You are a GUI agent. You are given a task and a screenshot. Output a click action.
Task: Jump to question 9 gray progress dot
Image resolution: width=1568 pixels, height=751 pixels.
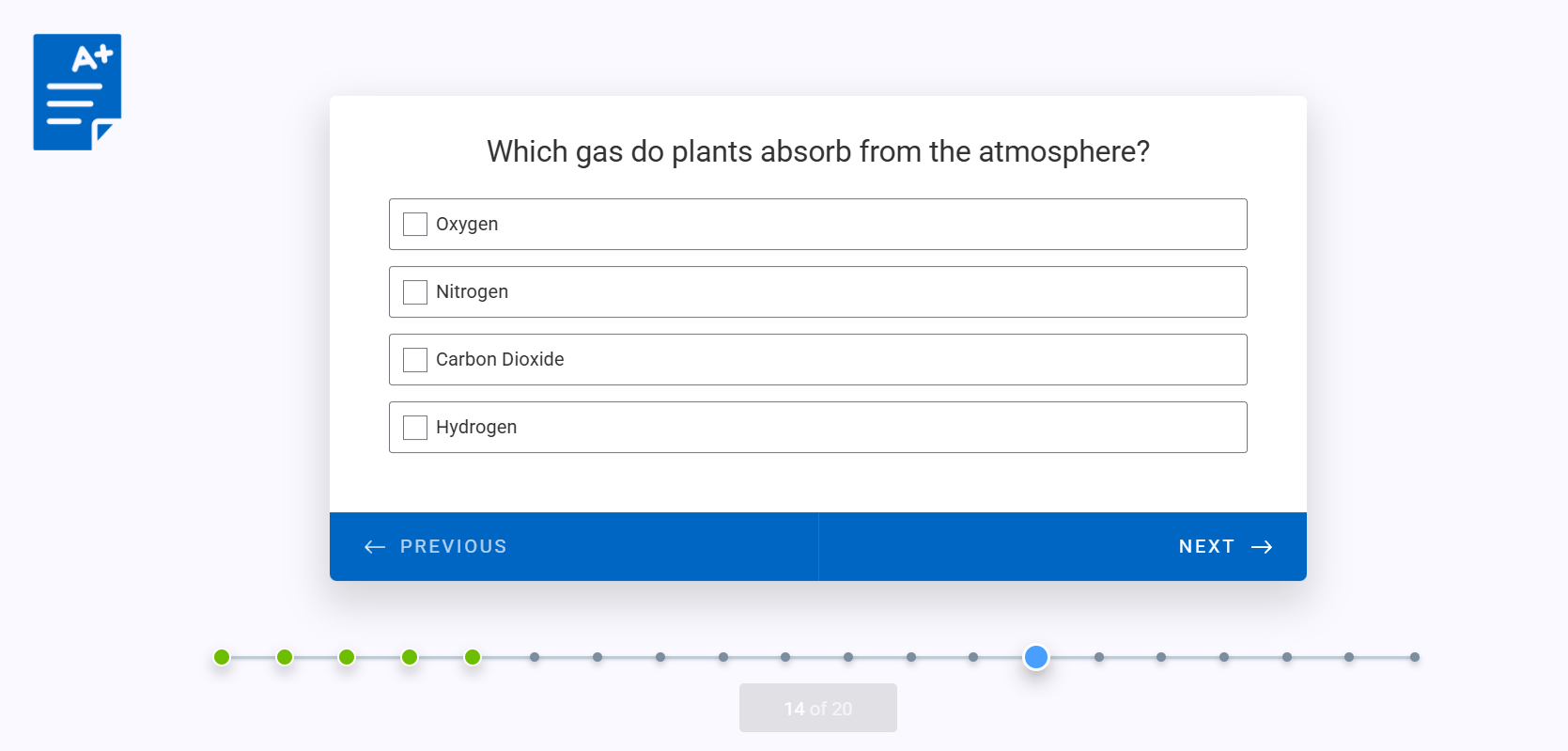click(723, 657)
